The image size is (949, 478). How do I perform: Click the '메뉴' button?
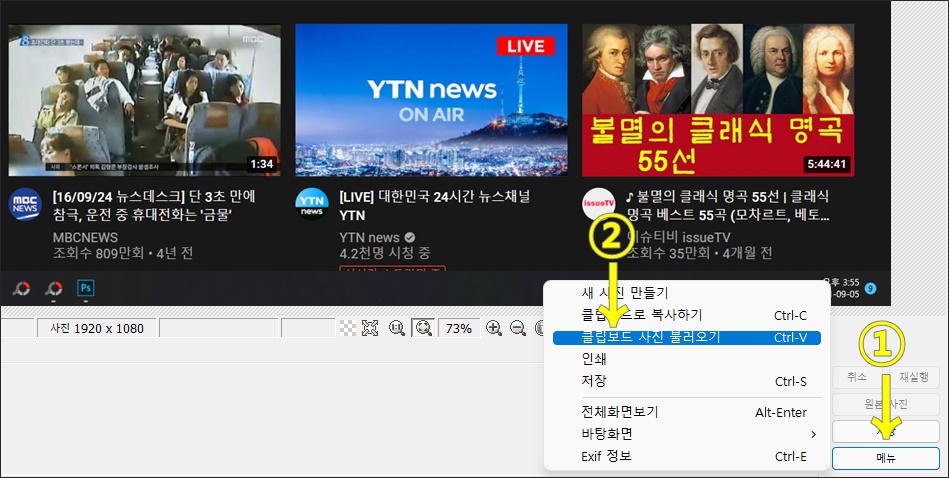pyautogui.click(x=885, y=458)
